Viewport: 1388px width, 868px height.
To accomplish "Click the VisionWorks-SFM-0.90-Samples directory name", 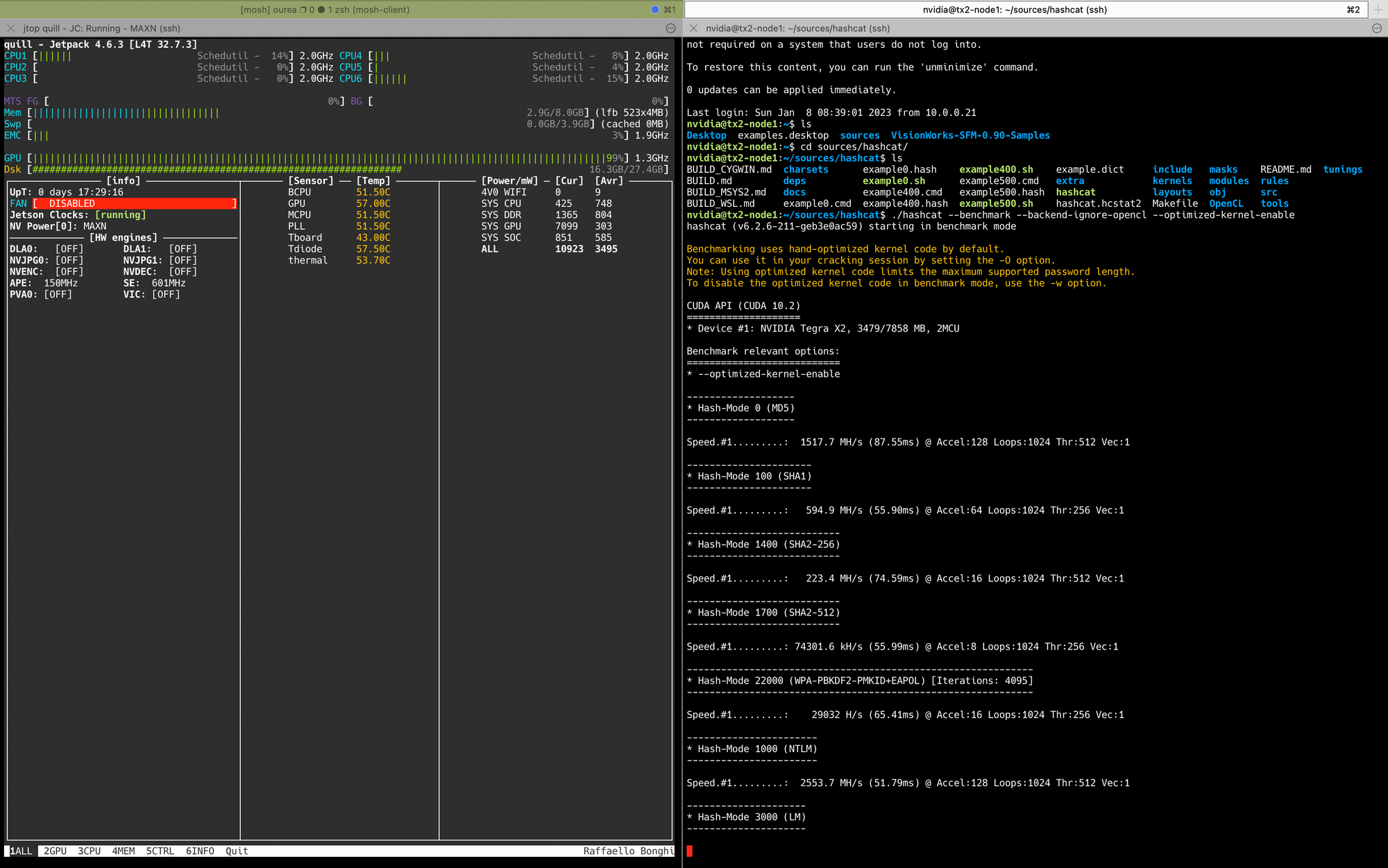I will tap(970, 135).
